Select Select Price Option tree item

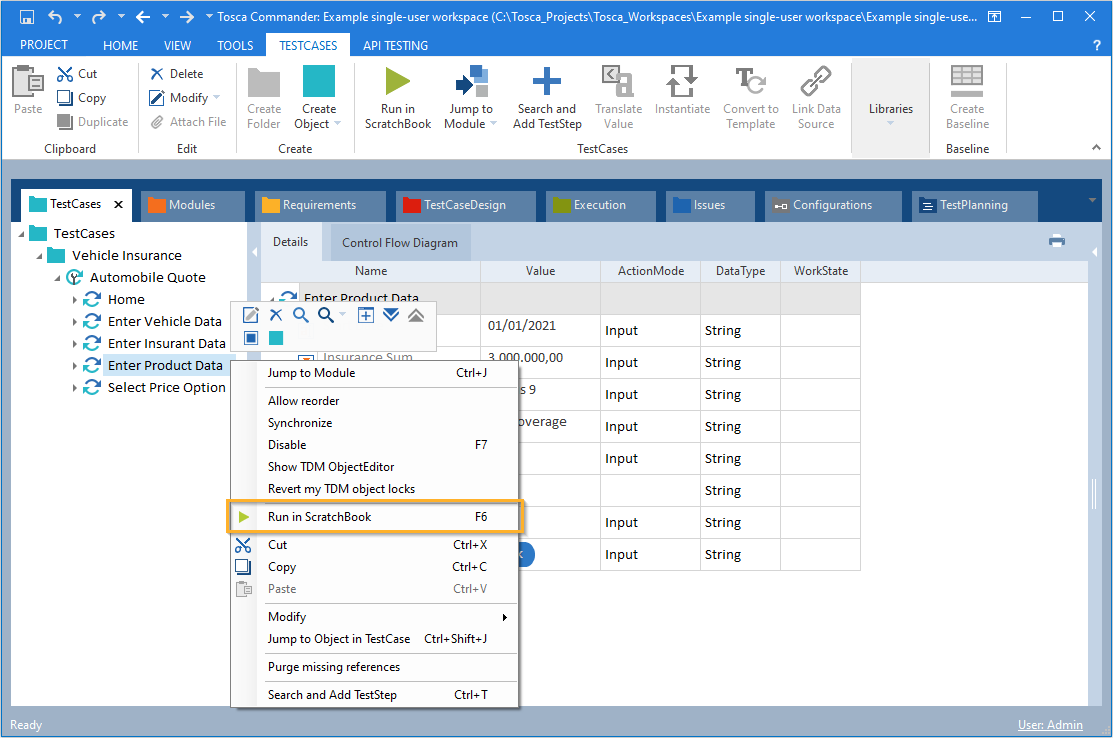pos(166,388)
